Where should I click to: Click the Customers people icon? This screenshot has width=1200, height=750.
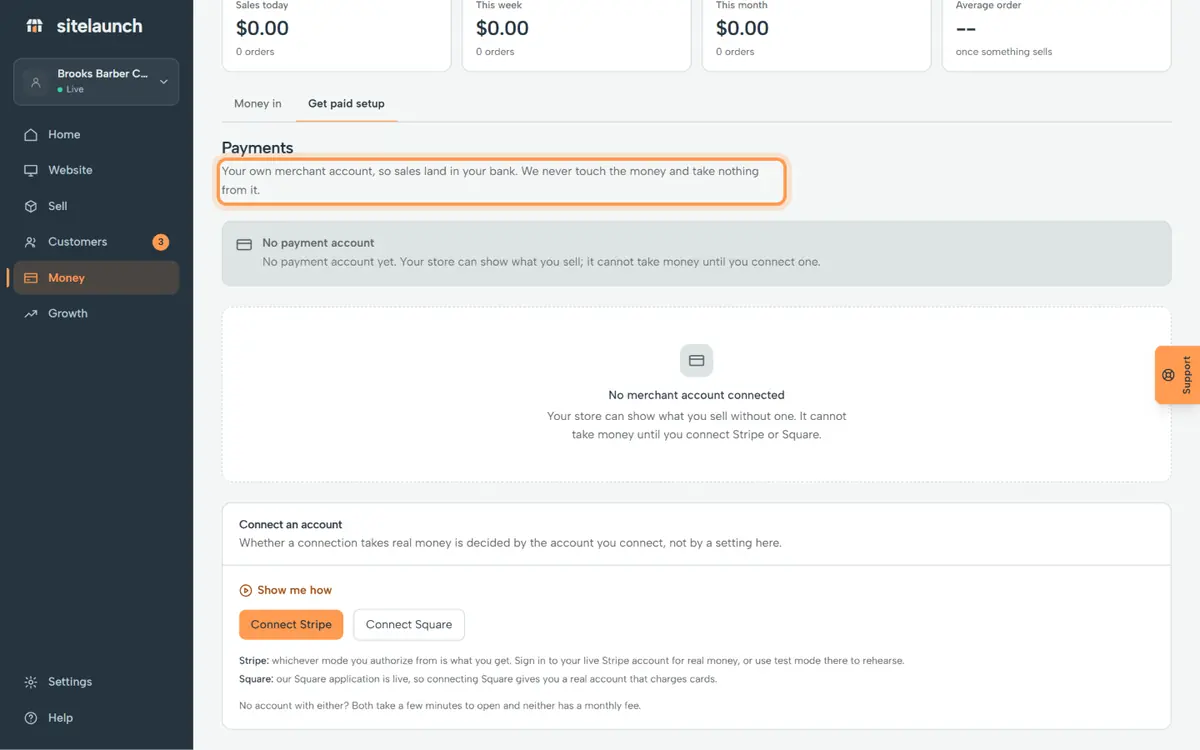(31, 242)
